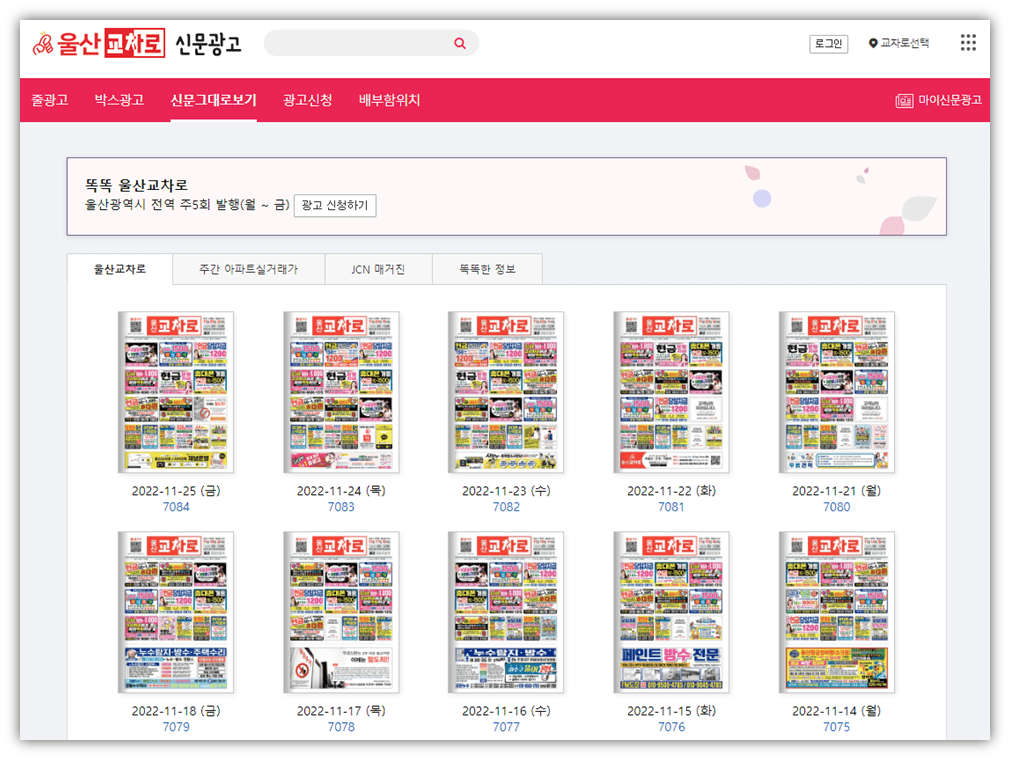The width and height of the screenshot is (1010, 760).
Task: Click issue number link 7084
Action: click(x=176, y=507)
